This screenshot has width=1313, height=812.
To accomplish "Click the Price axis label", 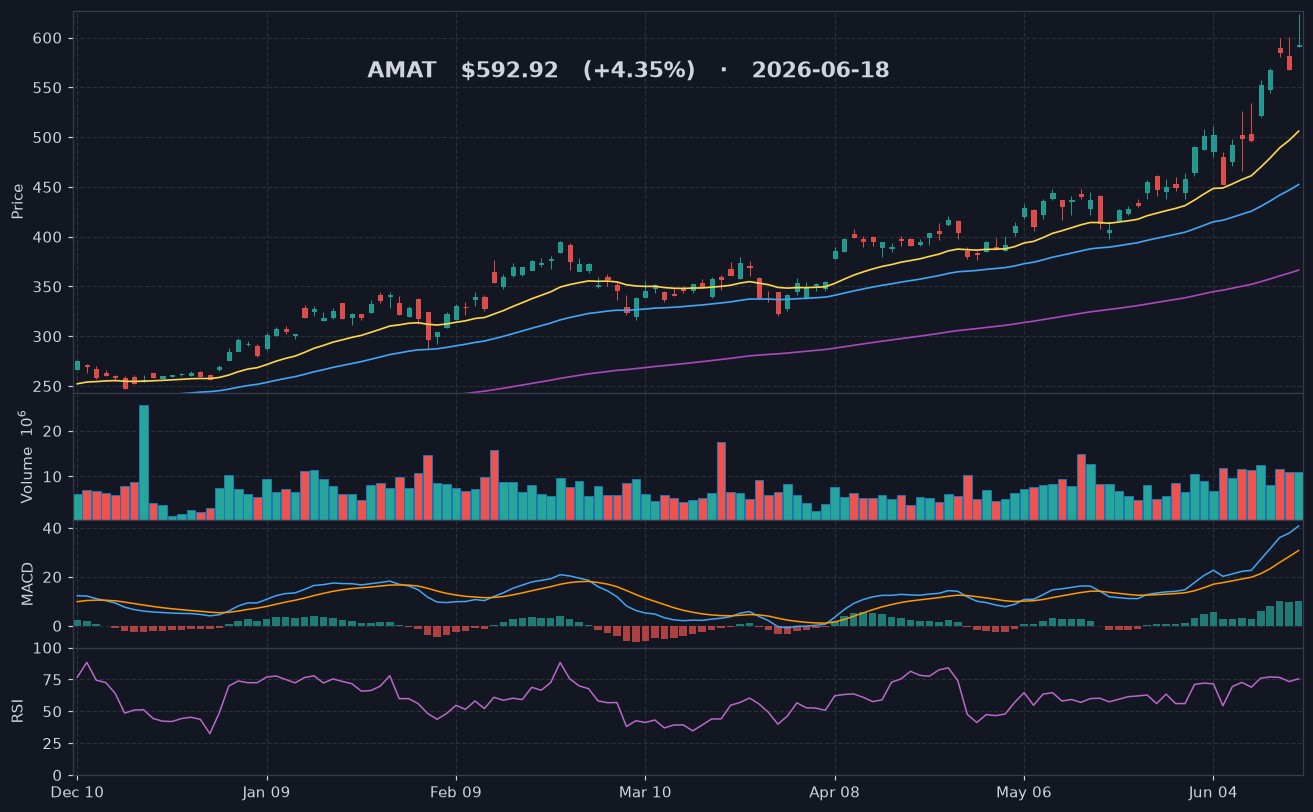I will pyautogui.click(x=17, y=201).
